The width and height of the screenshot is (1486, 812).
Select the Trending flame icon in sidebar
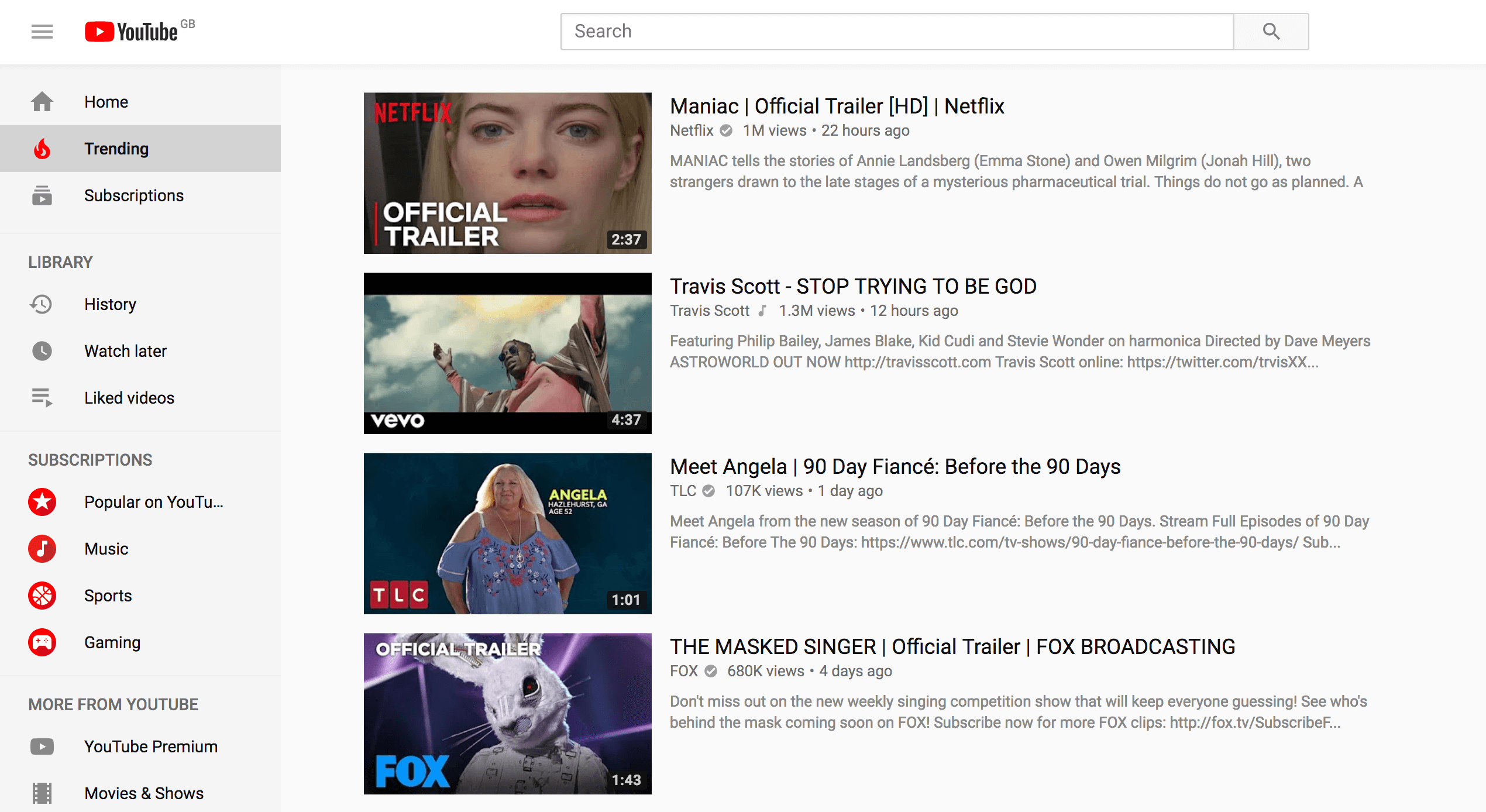pos(42,149)
